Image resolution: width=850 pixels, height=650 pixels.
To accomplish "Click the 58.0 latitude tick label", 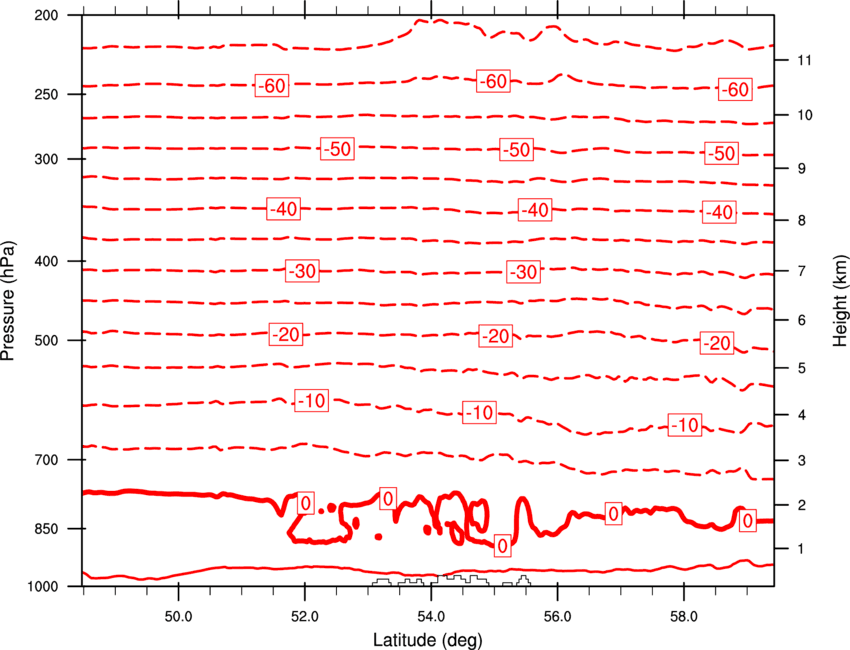I will point(684,617).
